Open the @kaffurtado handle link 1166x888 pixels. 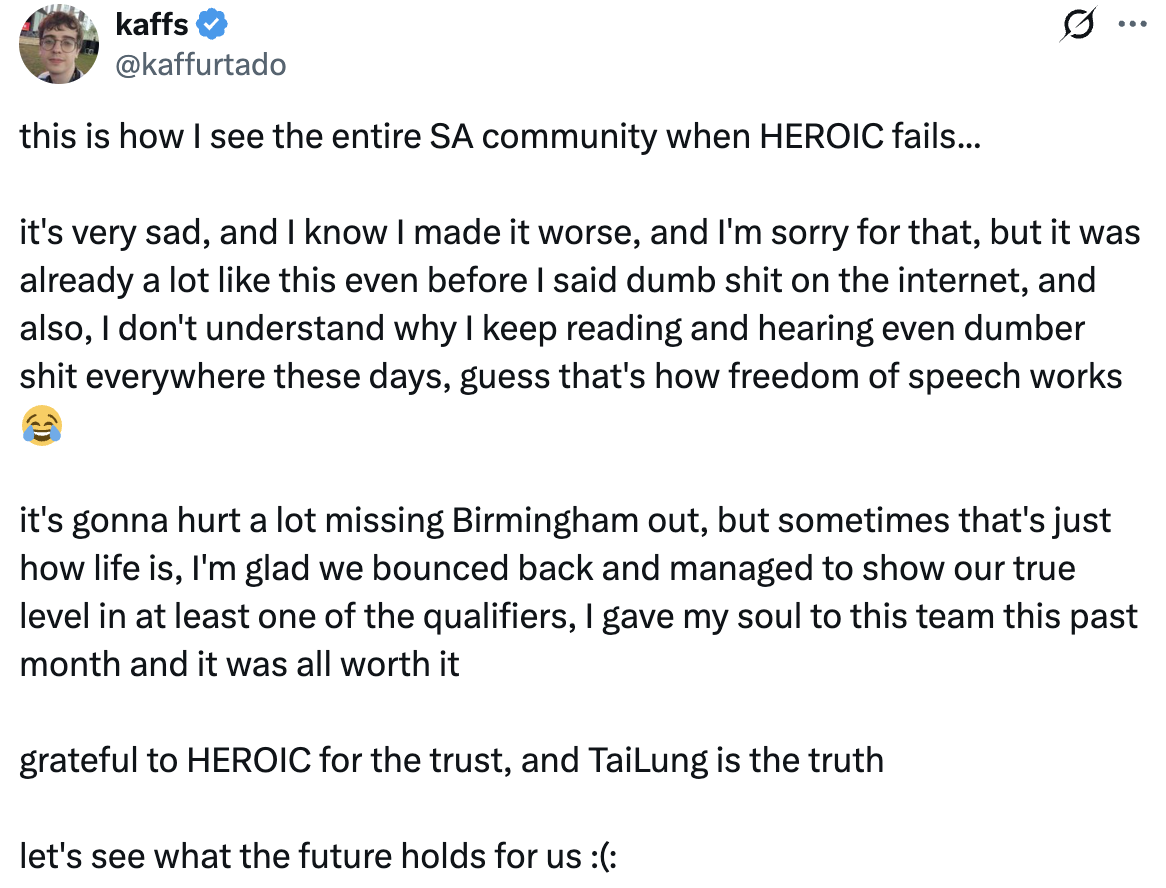pyautogui.click(x=201, y=65)
